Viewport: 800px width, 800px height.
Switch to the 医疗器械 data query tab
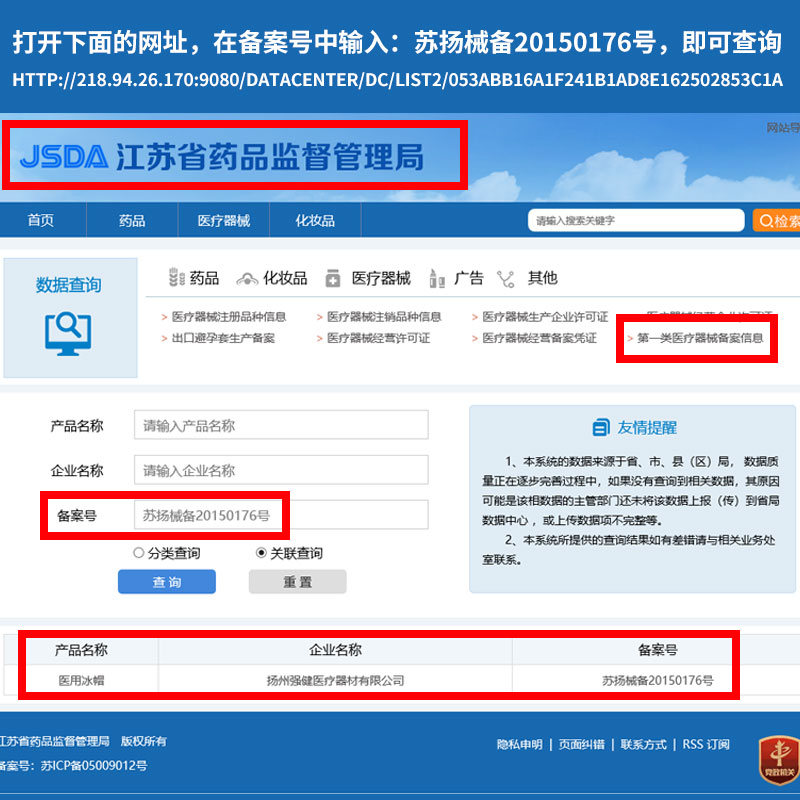381,278
